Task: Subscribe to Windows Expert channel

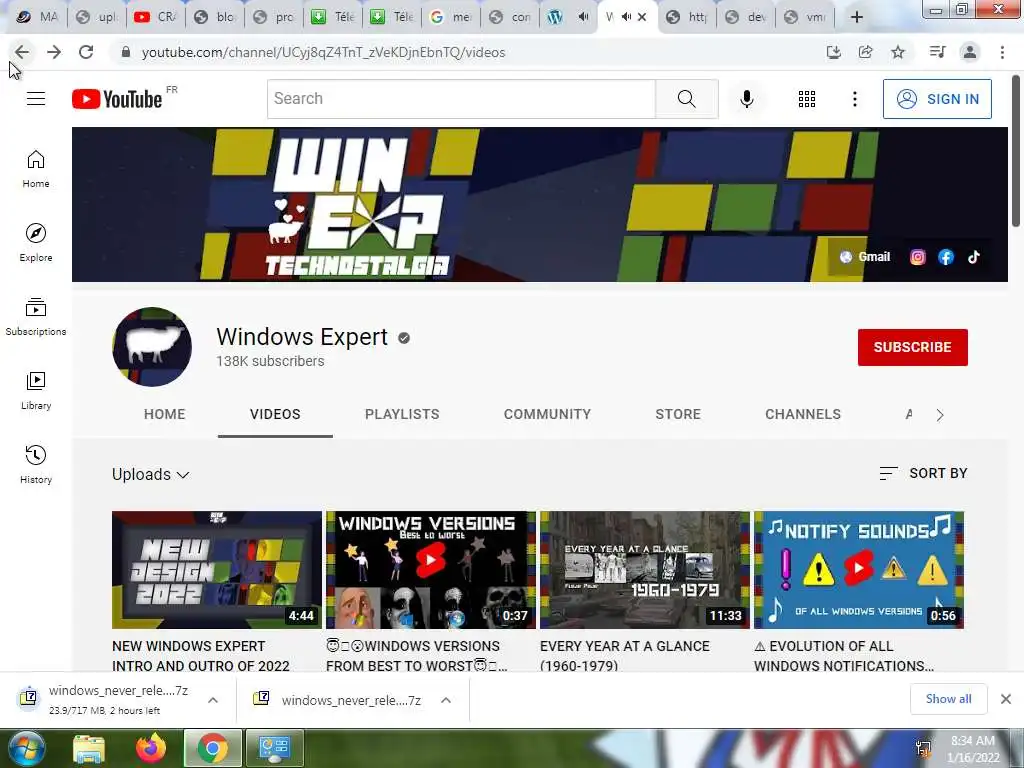Action: 912,347
